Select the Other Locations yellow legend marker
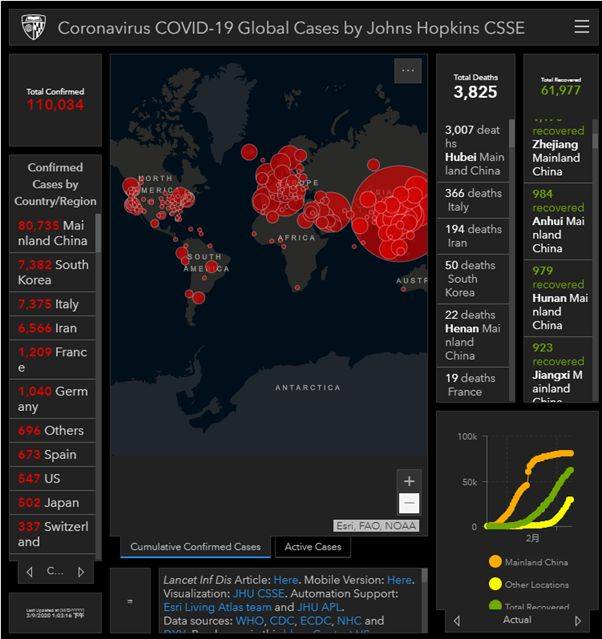The height and width of the screenshot is (639, 602). point(495,584)
